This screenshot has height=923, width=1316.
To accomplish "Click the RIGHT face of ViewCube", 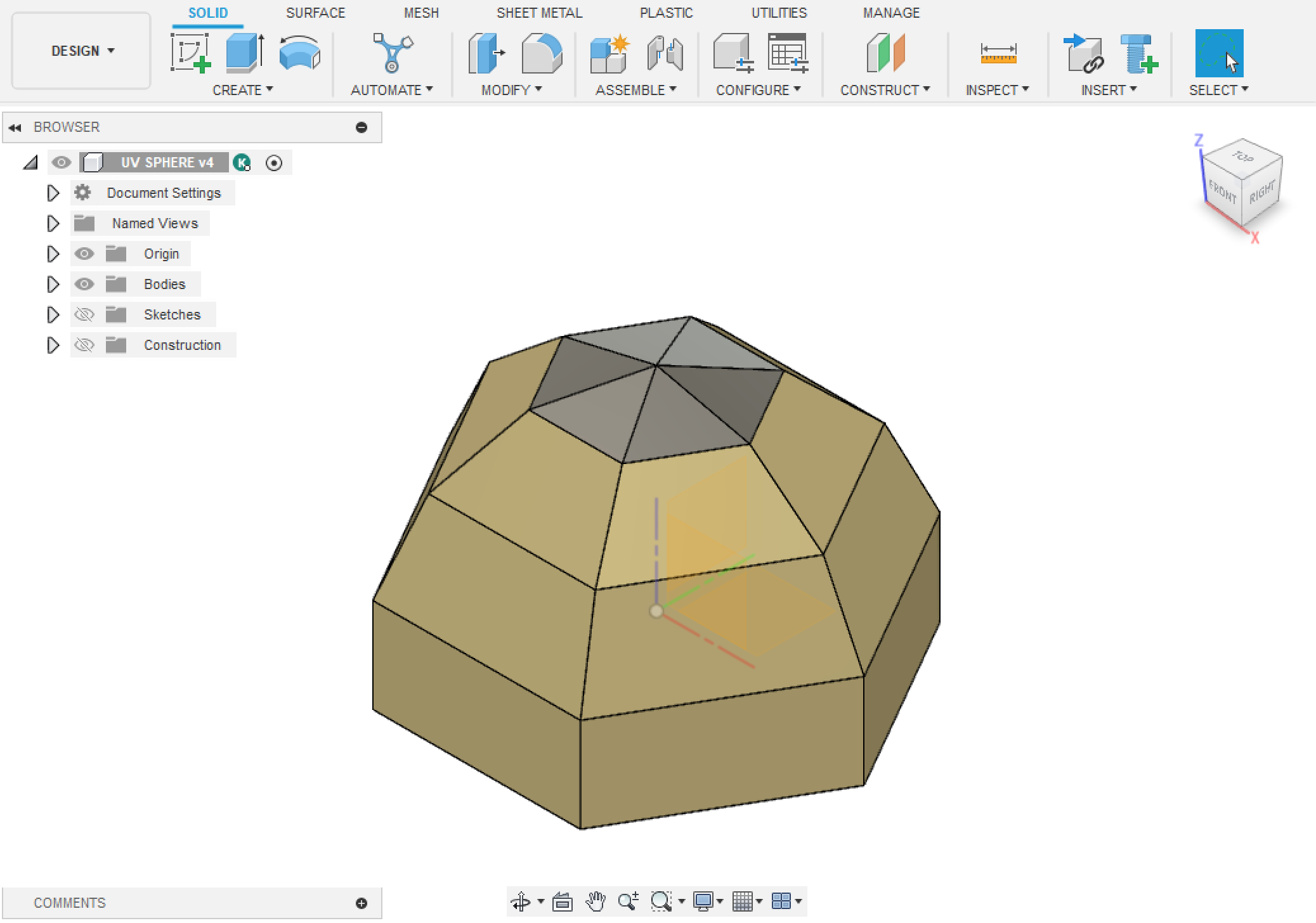I will (1261, 191).
